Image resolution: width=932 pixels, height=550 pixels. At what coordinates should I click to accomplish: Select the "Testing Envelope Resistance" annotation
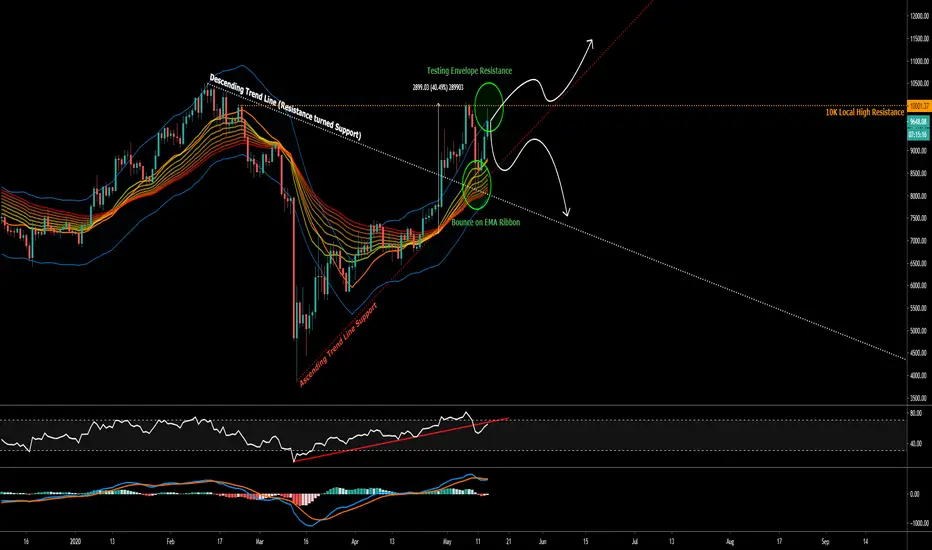(x=469, y=71)
